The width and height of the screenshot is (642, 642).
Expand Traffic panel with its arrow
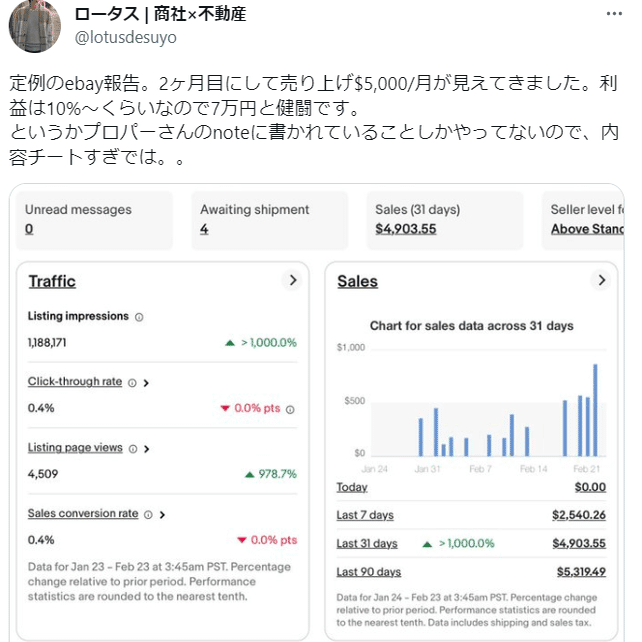point(292,280)
